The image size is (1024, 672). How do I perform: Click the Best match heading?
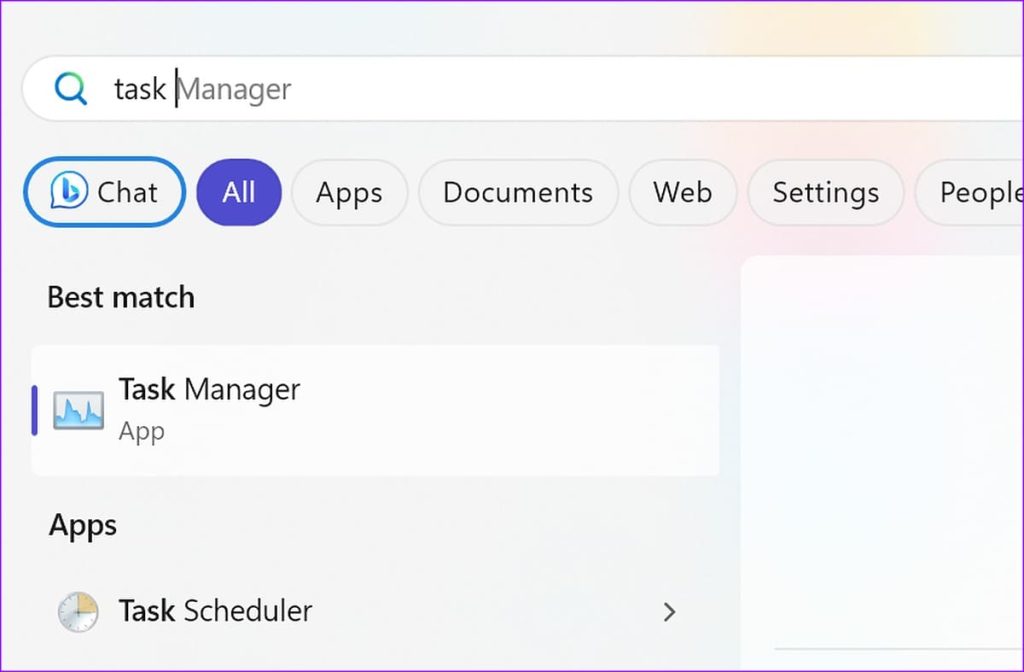coord(121,297)
